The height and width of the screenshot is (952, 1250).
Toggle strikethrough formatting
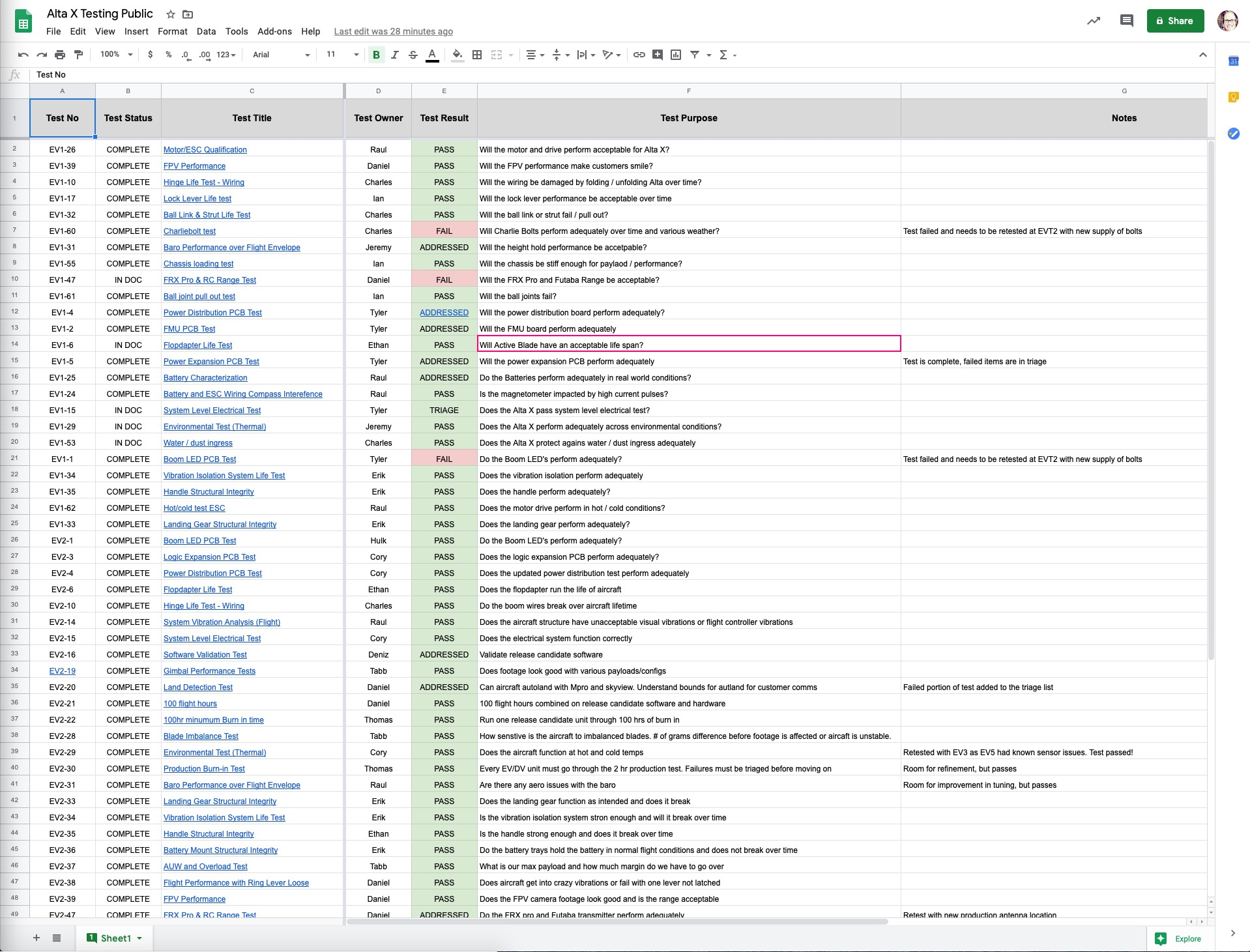(x=413, y=55)
